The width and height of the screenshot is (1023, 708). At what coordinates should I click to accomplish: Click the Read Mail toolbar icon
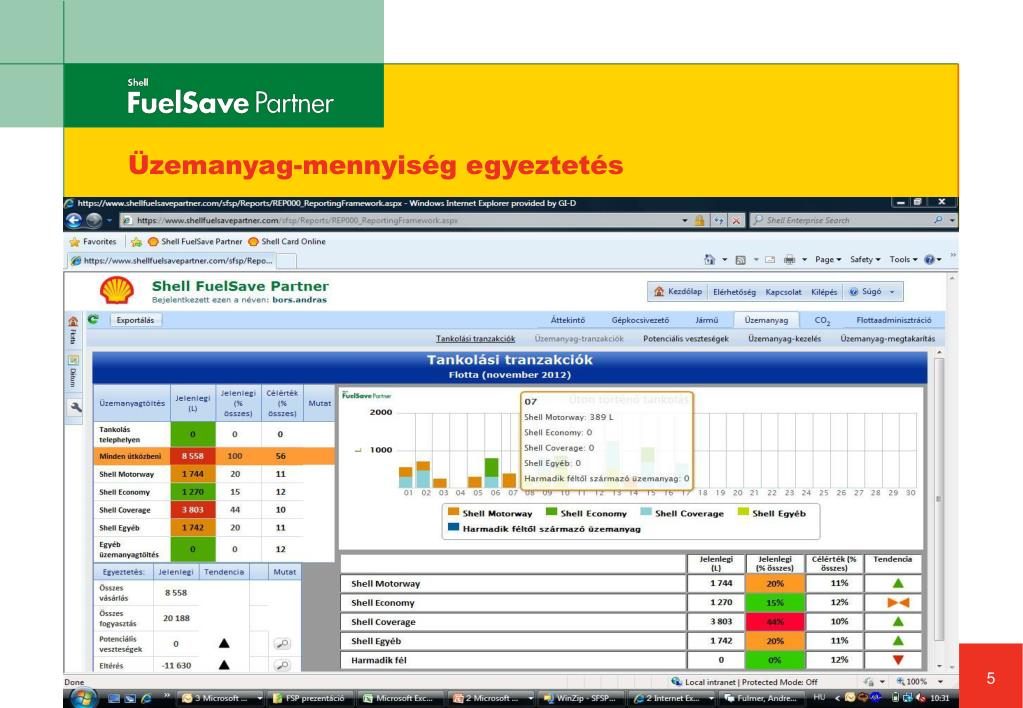770,260
